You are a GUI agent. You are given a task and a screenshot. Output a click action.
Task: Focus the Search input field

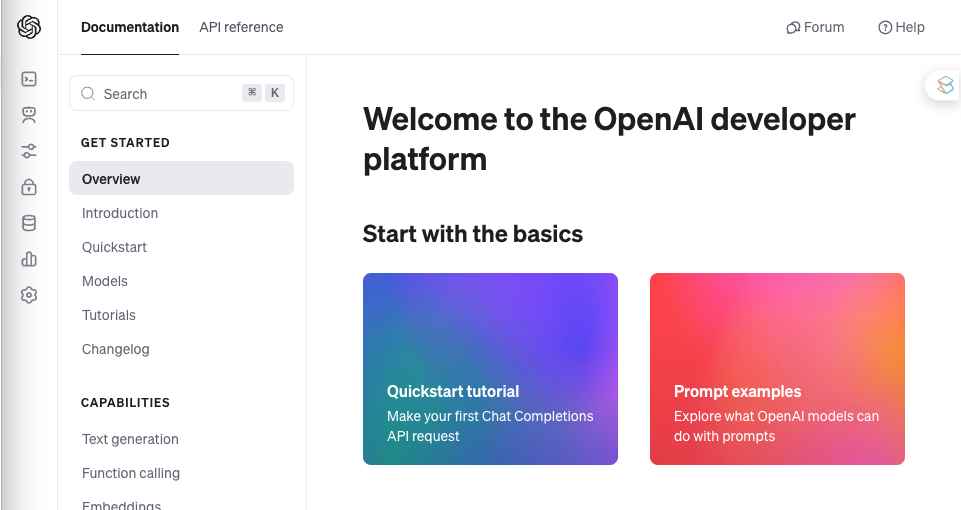181,93
